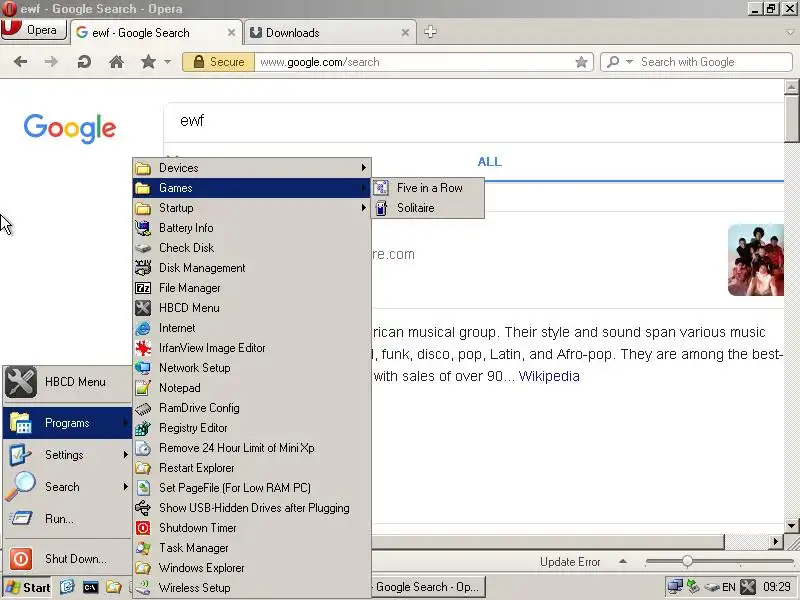800x600 pixels.
Task: Click the EN language indicator in tray
Action: pos(729,587)
